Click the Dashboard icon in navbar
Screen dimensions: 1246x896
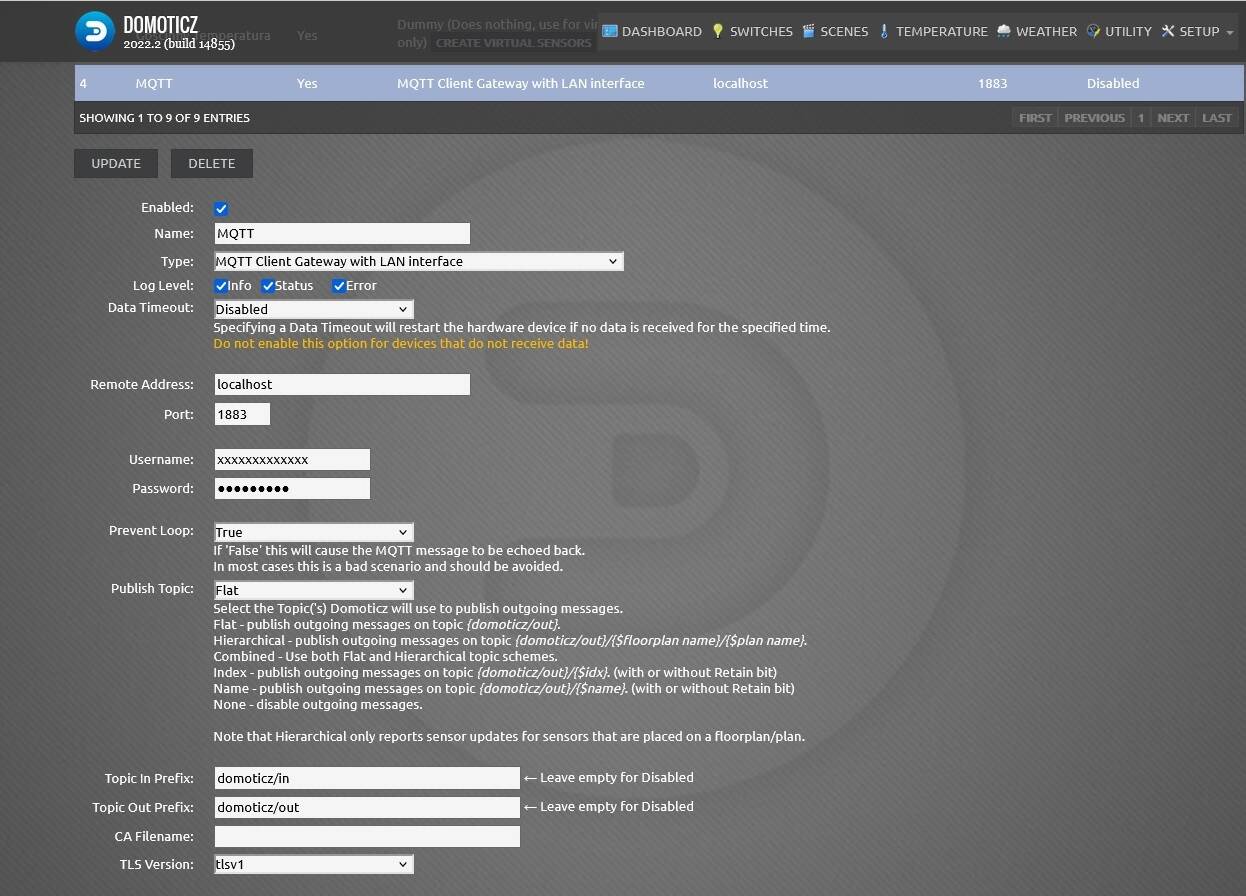click(x=609, y=31)
